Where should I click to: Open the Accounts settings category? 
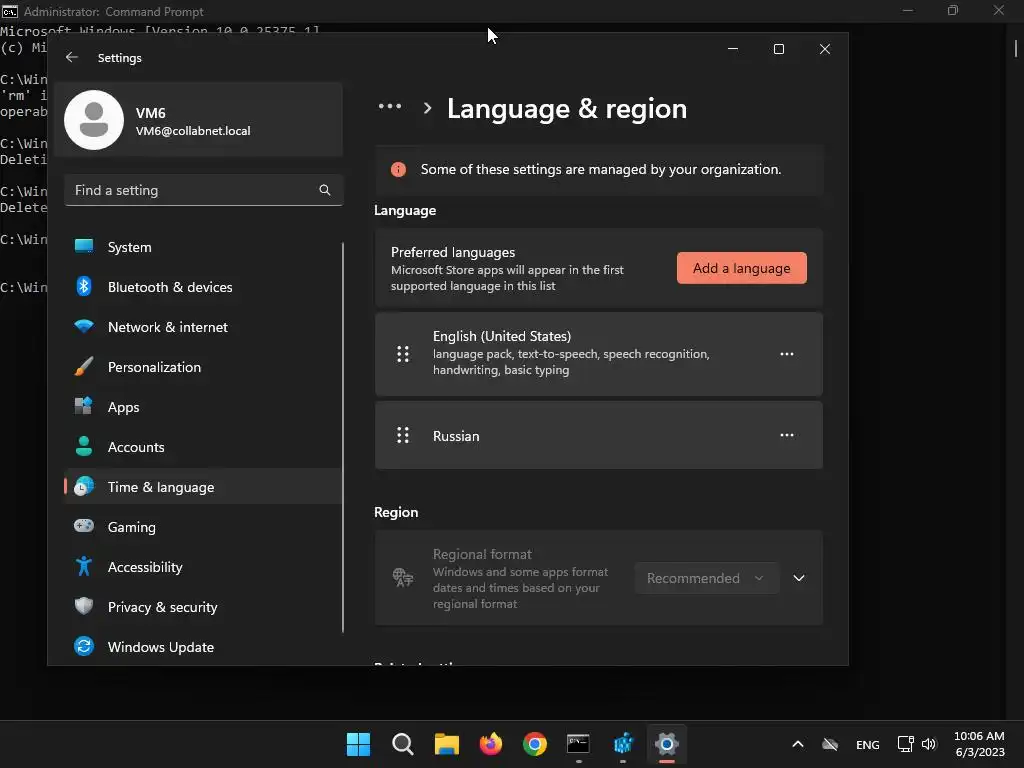[x=203, y=447]
